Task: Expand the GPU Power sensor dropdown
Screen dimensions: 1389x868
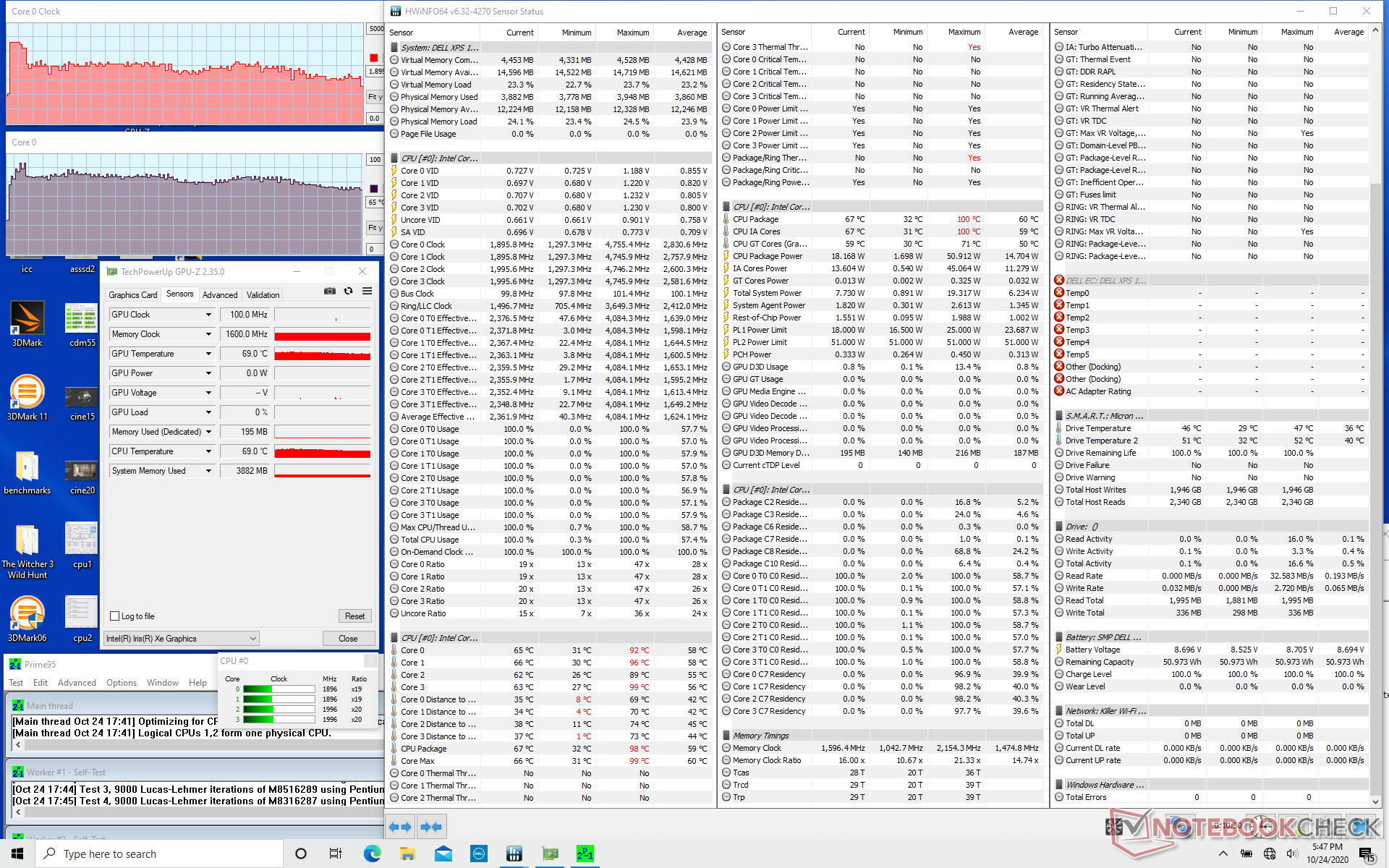Action: [208, 373]
